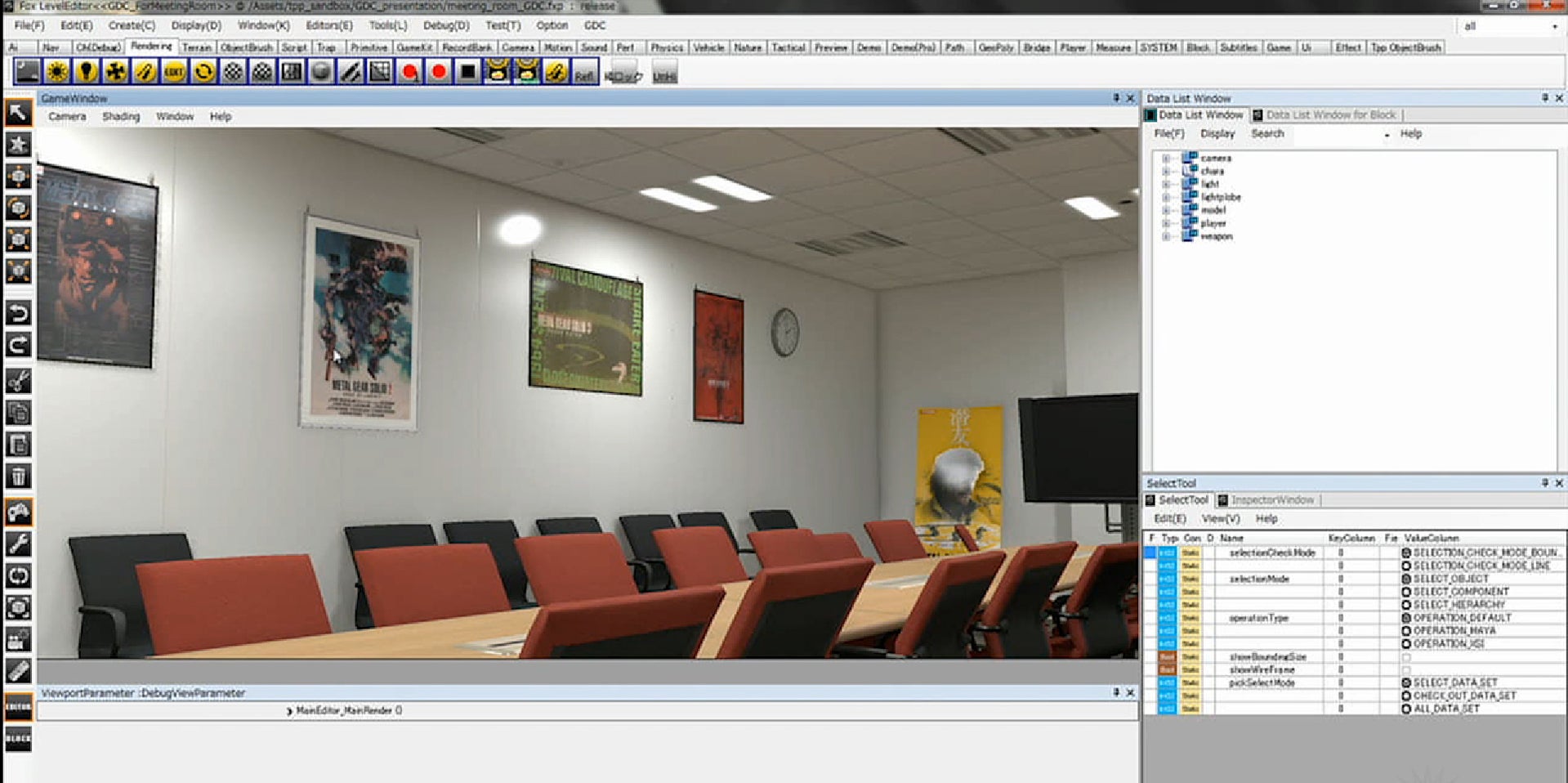Open the 'all' dropdown at top right
Viewport: 1568px width, 783px height.
[x=1510, y=27]
